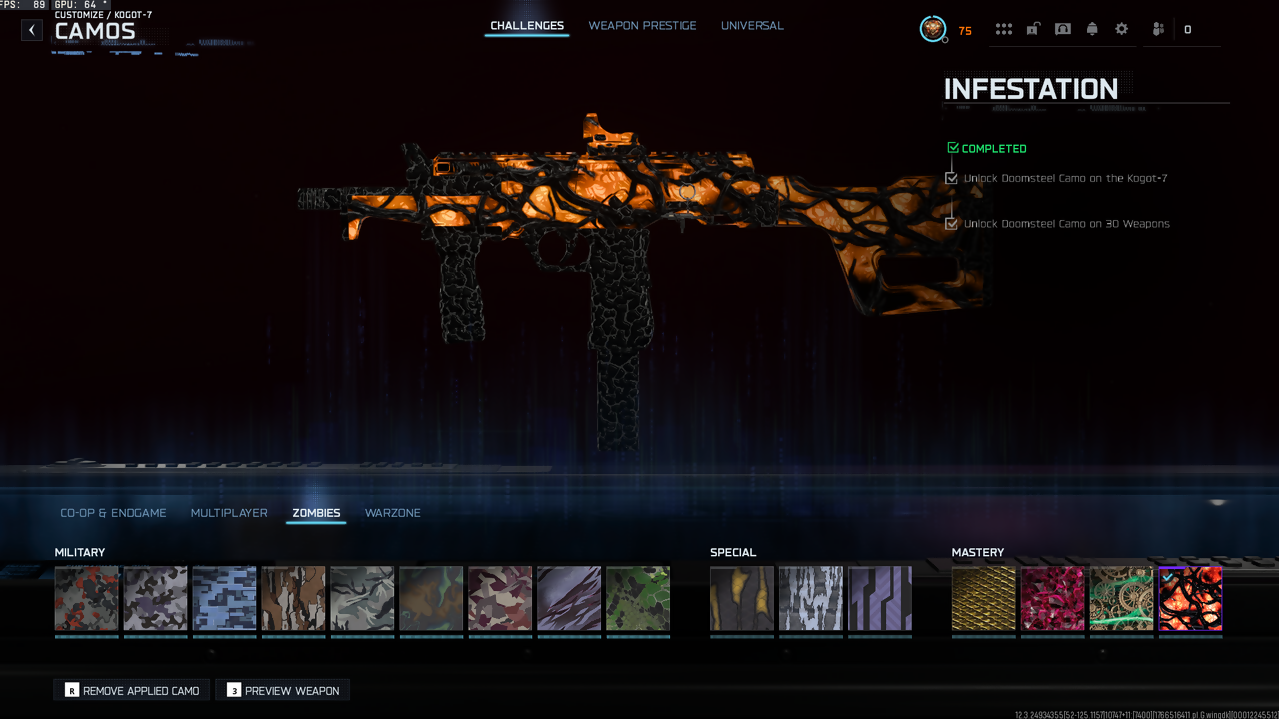Go back using the top-left arrow
Viewport: 1279px width, 719px height.
(x=32, y=30)
